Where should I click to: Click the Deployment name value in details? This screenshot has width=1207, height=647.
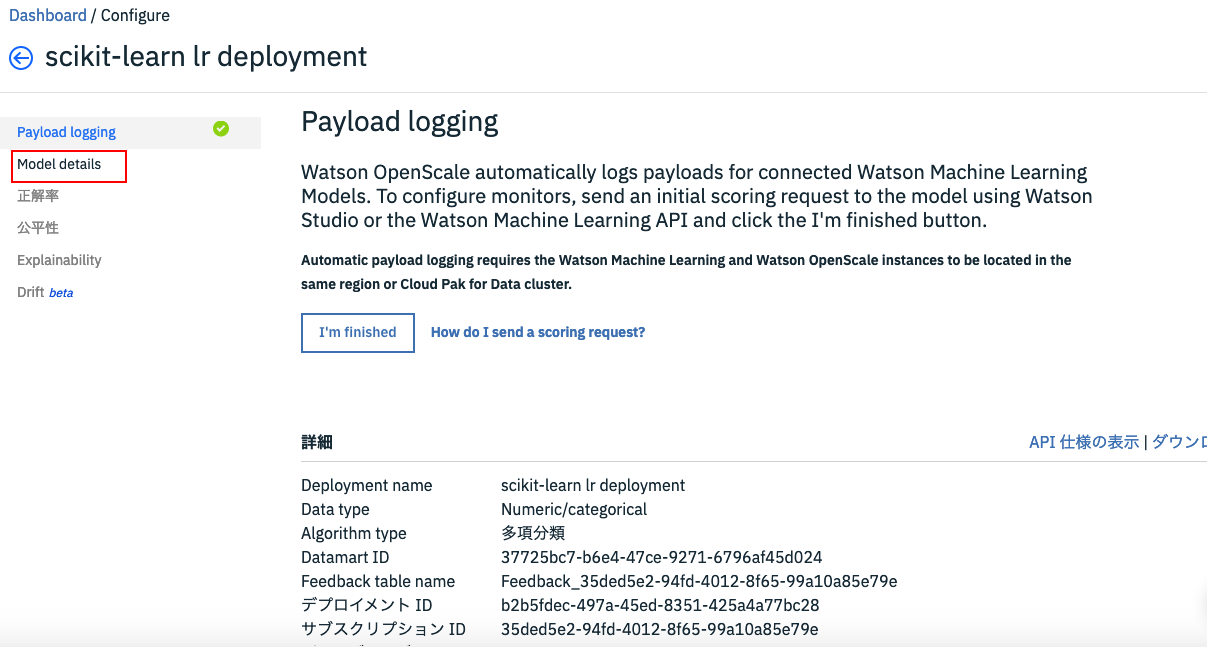593,485
